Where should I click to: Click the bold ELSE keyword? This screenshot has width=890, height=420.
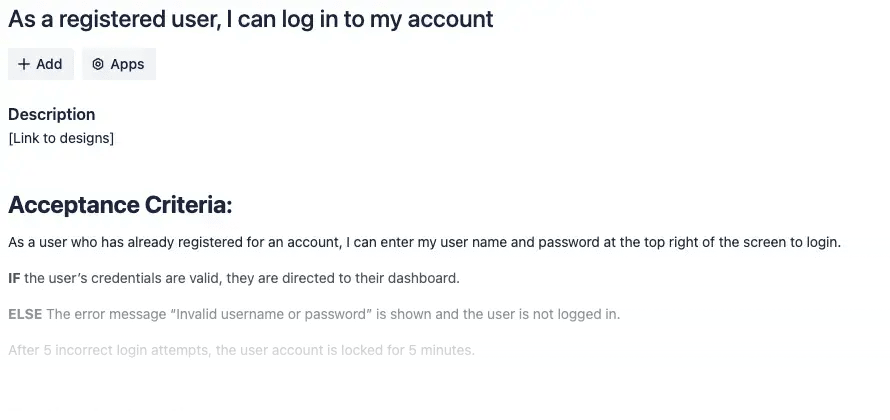(x=25, y=314)
